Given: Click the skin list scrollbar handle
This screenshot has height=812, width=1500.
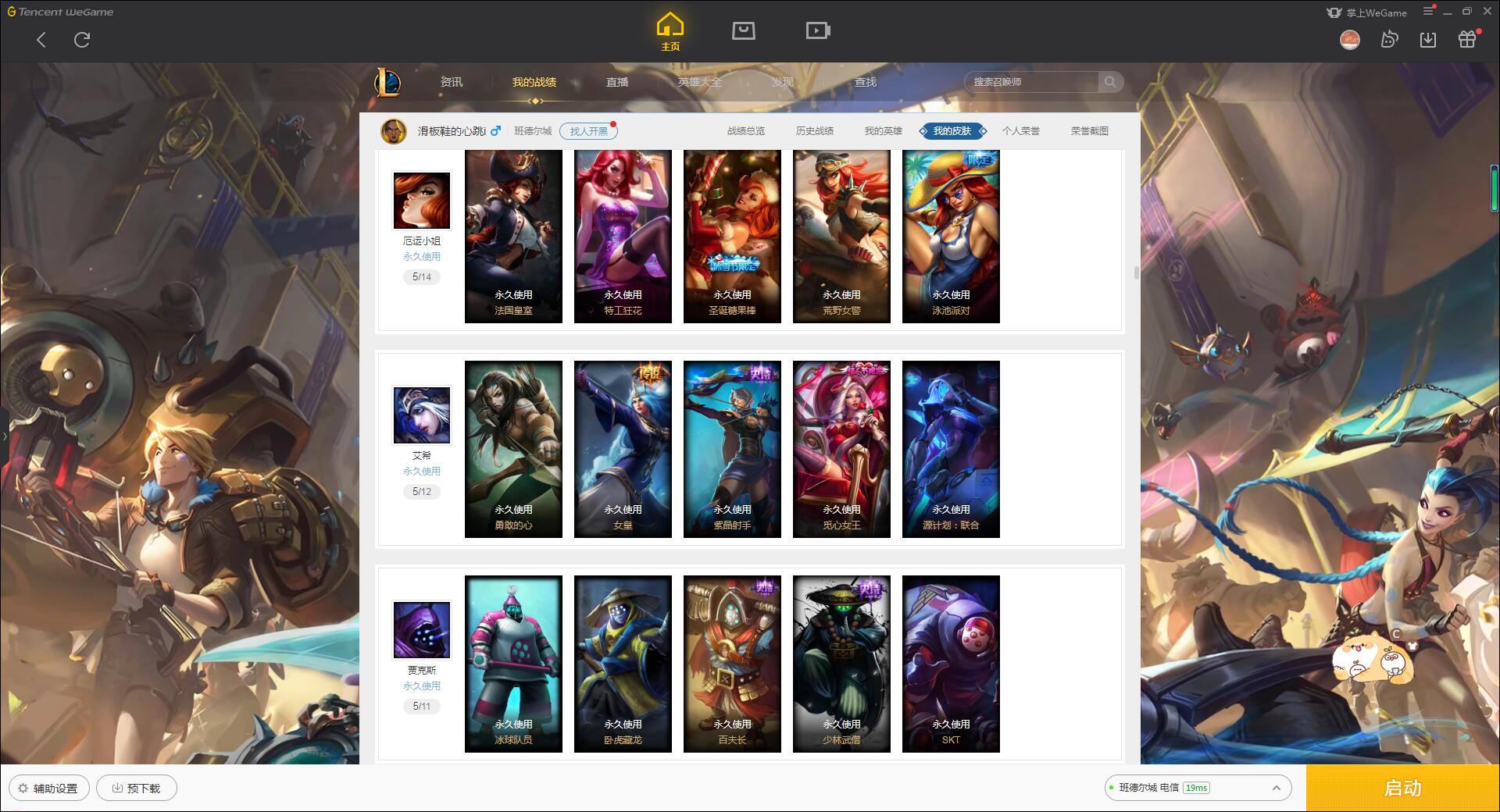Looking at the screenshot, I should 1136,272.
